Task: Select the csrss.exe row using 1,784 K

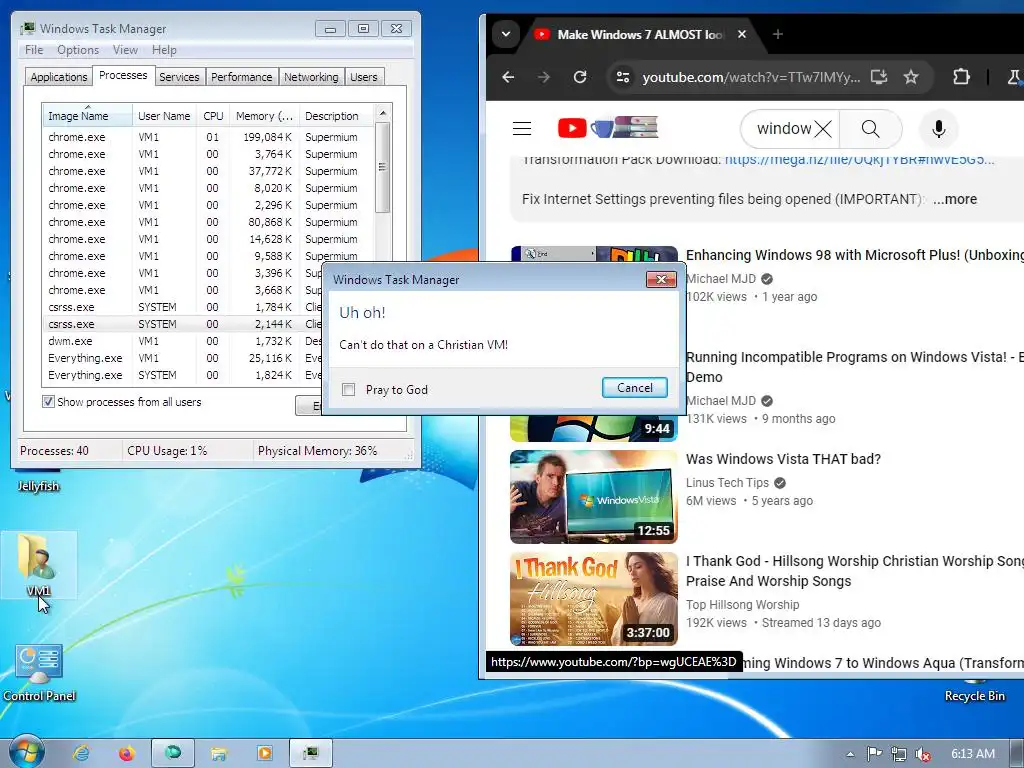Action: (x=183, y=307)
